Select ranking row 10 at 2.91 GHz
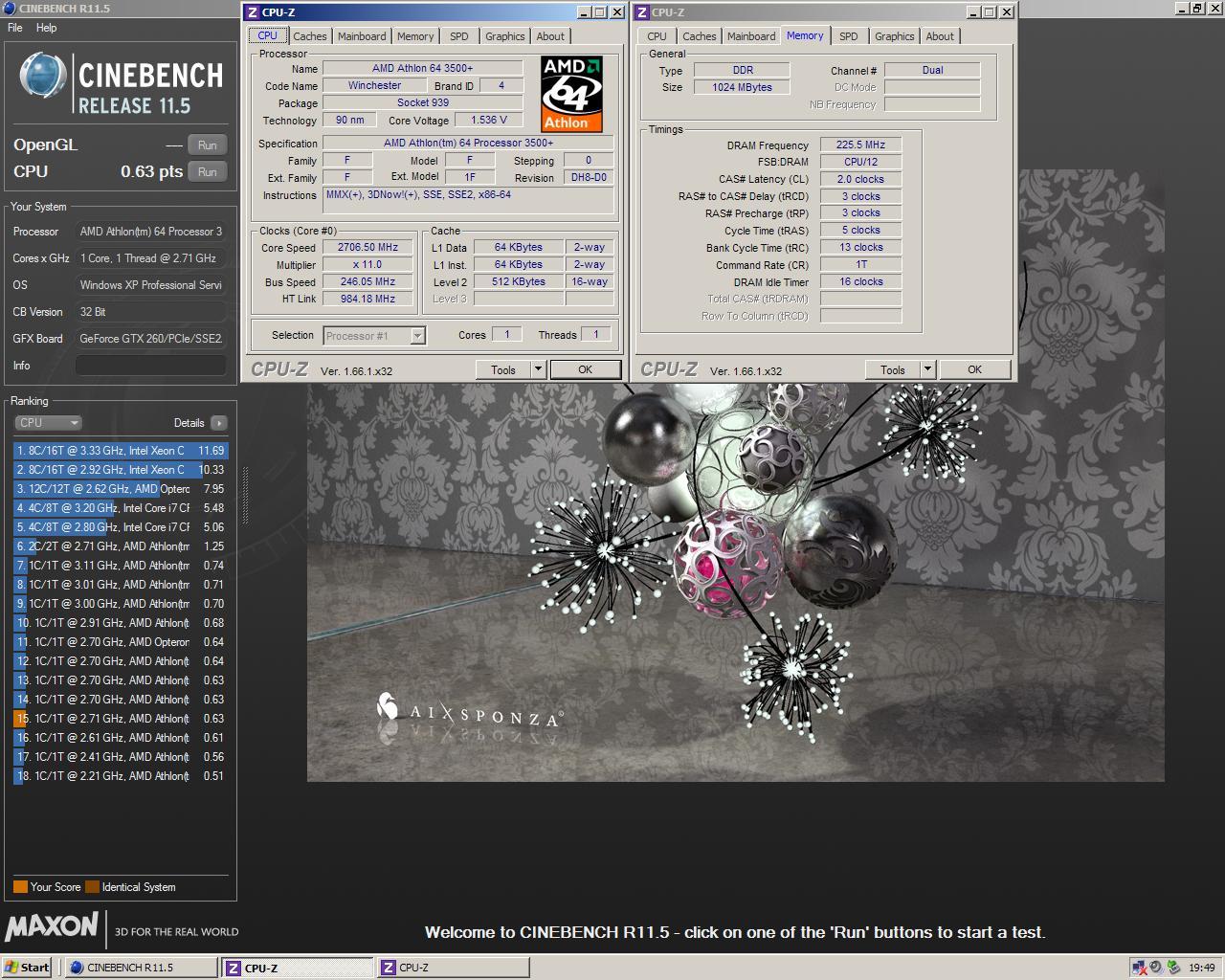The width and height of the screenshot is (1225, 980). pos(121,623)
